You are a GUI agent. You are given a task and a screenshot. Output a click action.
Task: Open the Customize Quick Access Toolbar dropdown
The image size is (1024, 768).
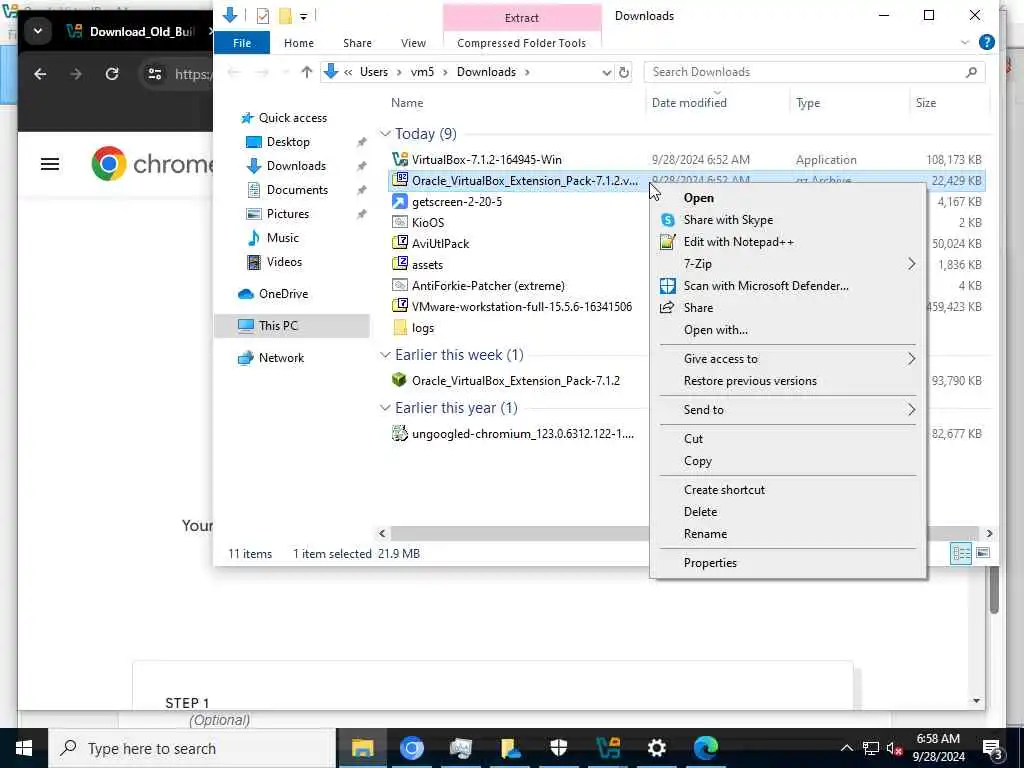click(304, 16)
